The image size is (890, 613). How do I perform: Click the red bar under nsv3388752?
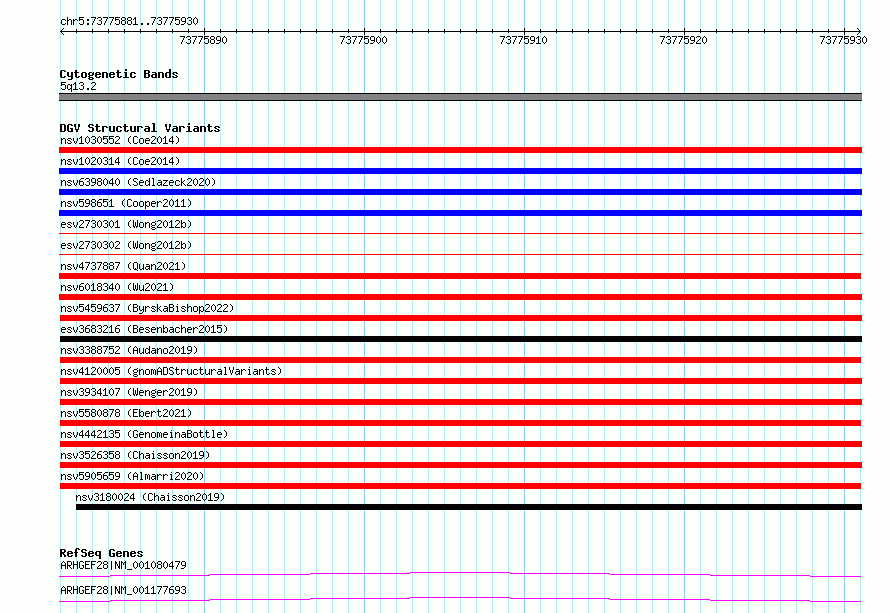pos(460,360)
